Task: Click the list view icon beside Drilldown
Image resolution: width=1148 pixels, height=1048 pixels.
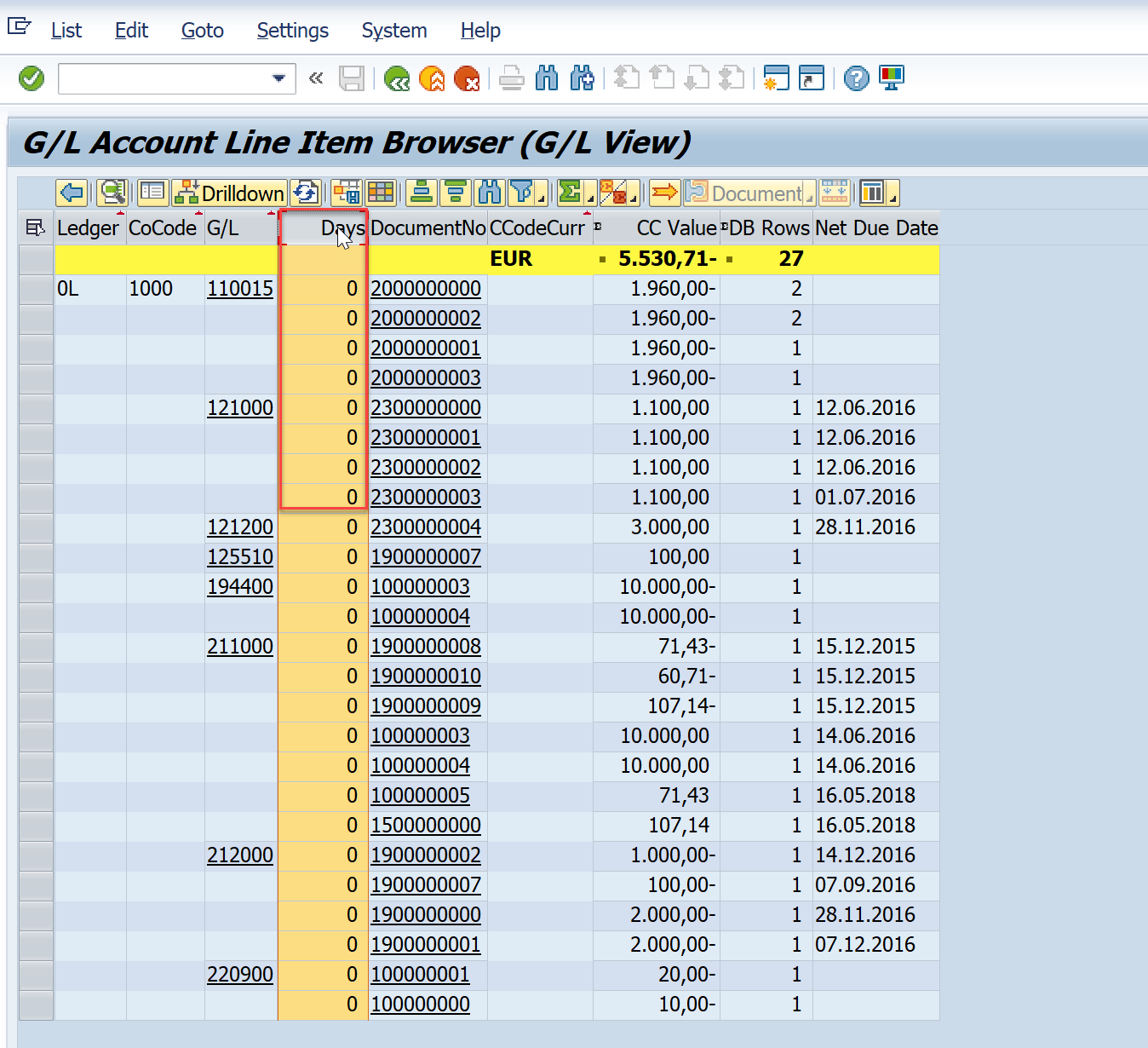Action: (152, 193)
